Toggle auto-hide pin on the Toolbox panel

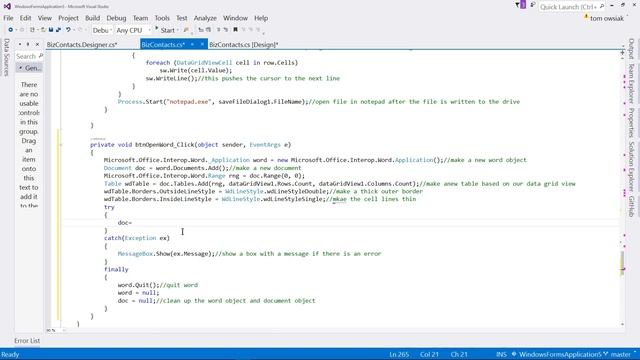[x=28, y=44]
